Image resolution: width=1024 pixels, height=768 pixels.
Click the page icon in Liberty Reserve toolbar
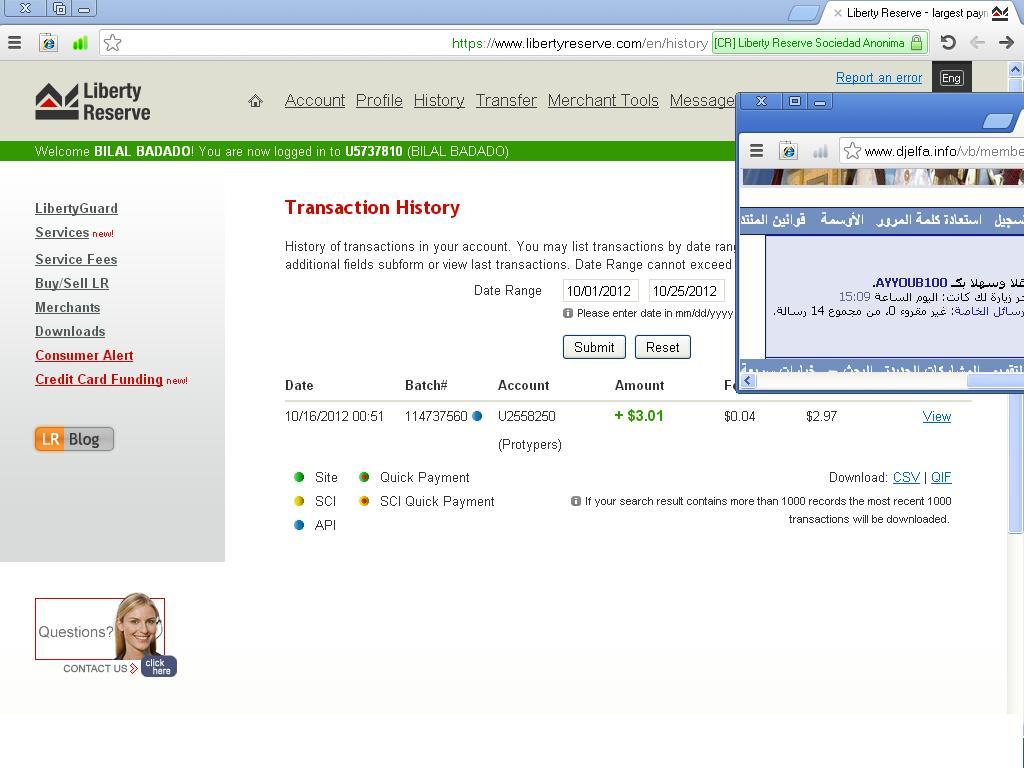tap(48, 43)
